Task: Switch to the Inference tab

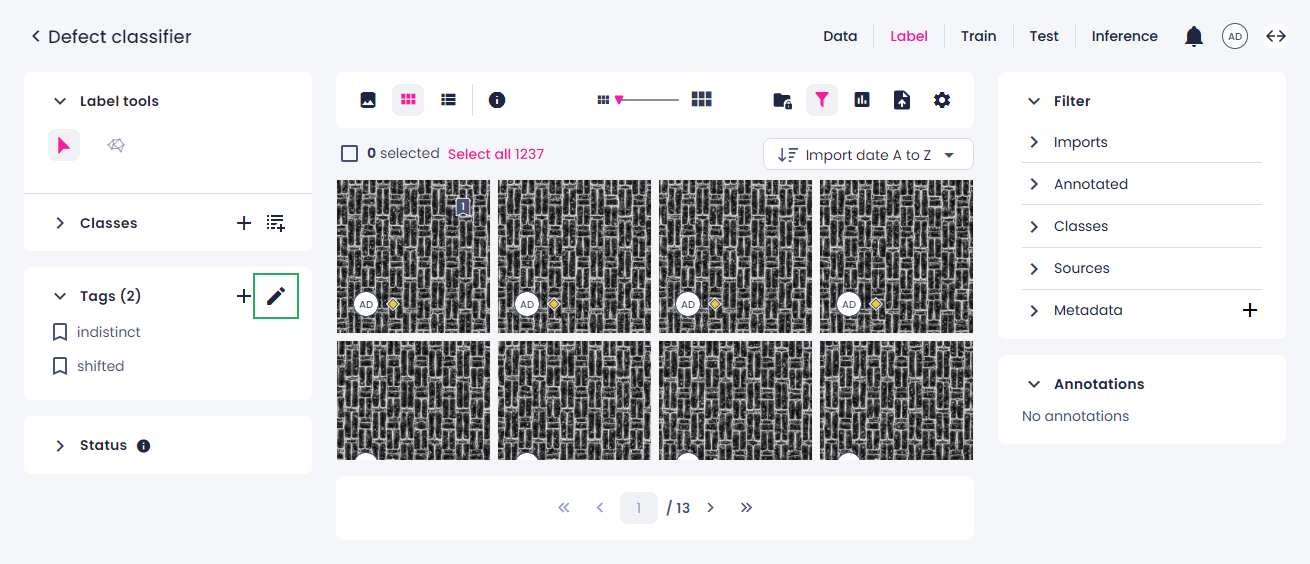Action: point(1125,36)
